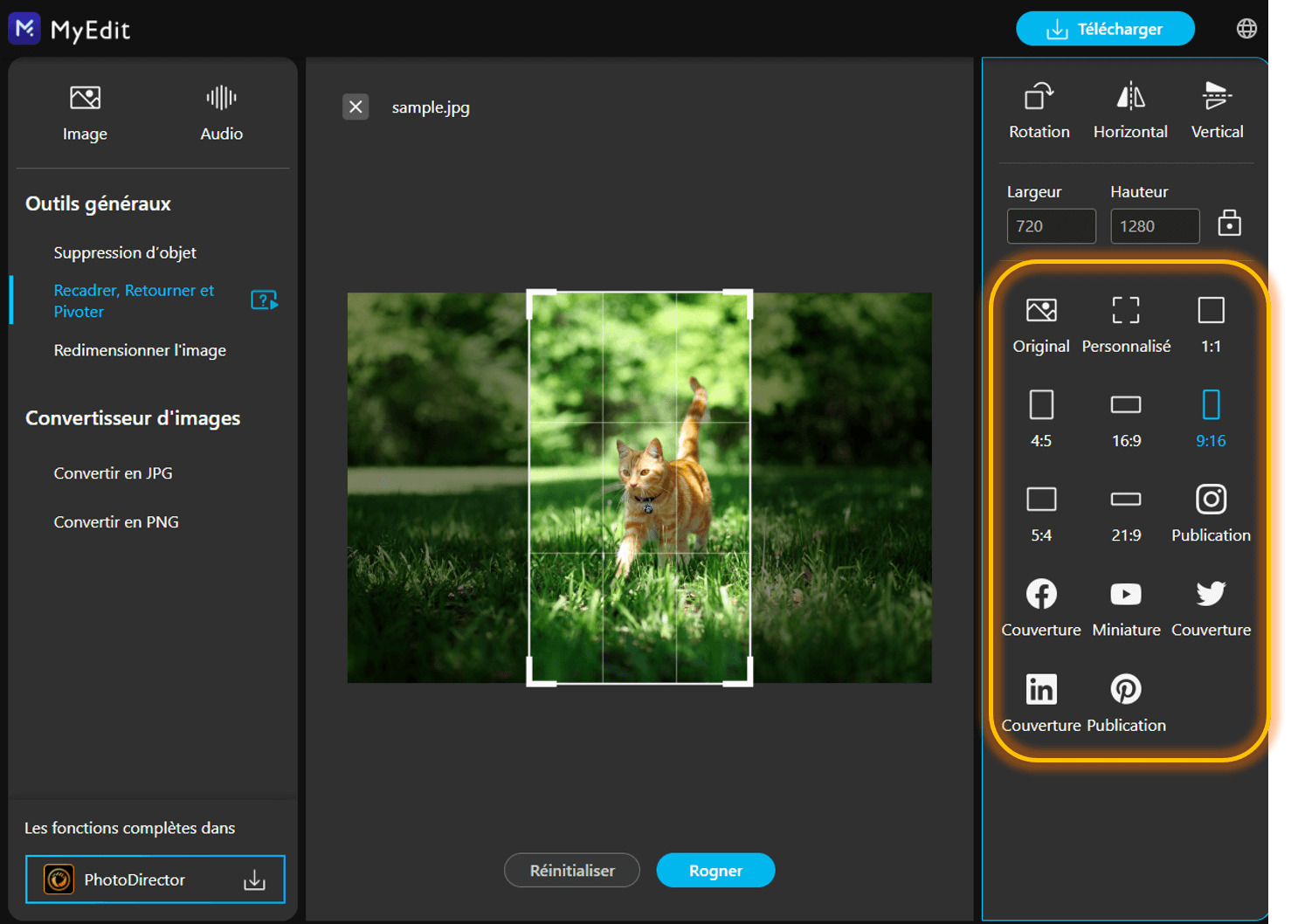Image resolution: width=1291 pixels, height=924 pixels.
Task: Select Recadrer, Retourner et Pivoter
Action: click(x=134, y=300)
